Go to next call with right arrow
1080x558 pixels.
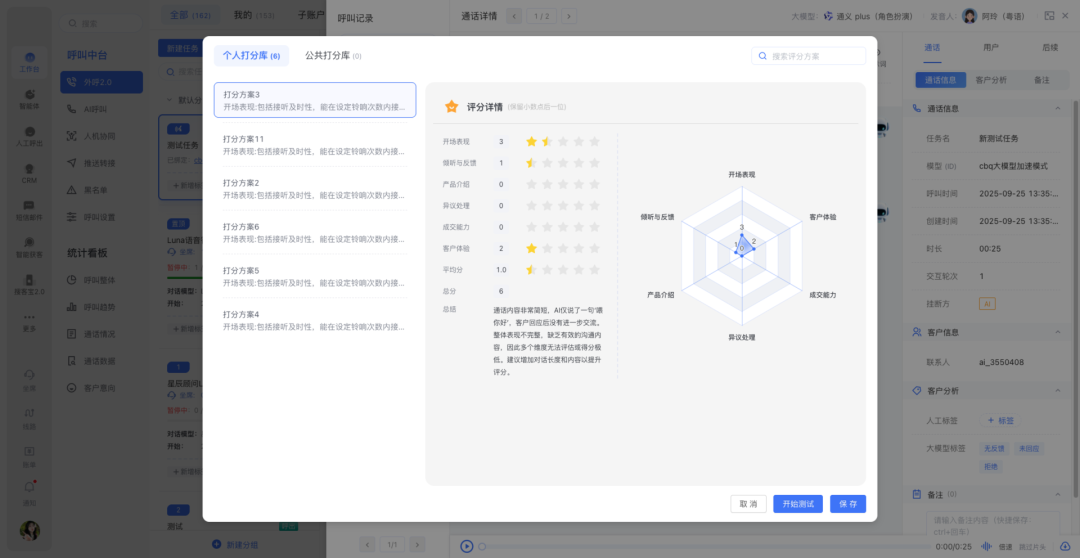point(569,16)
